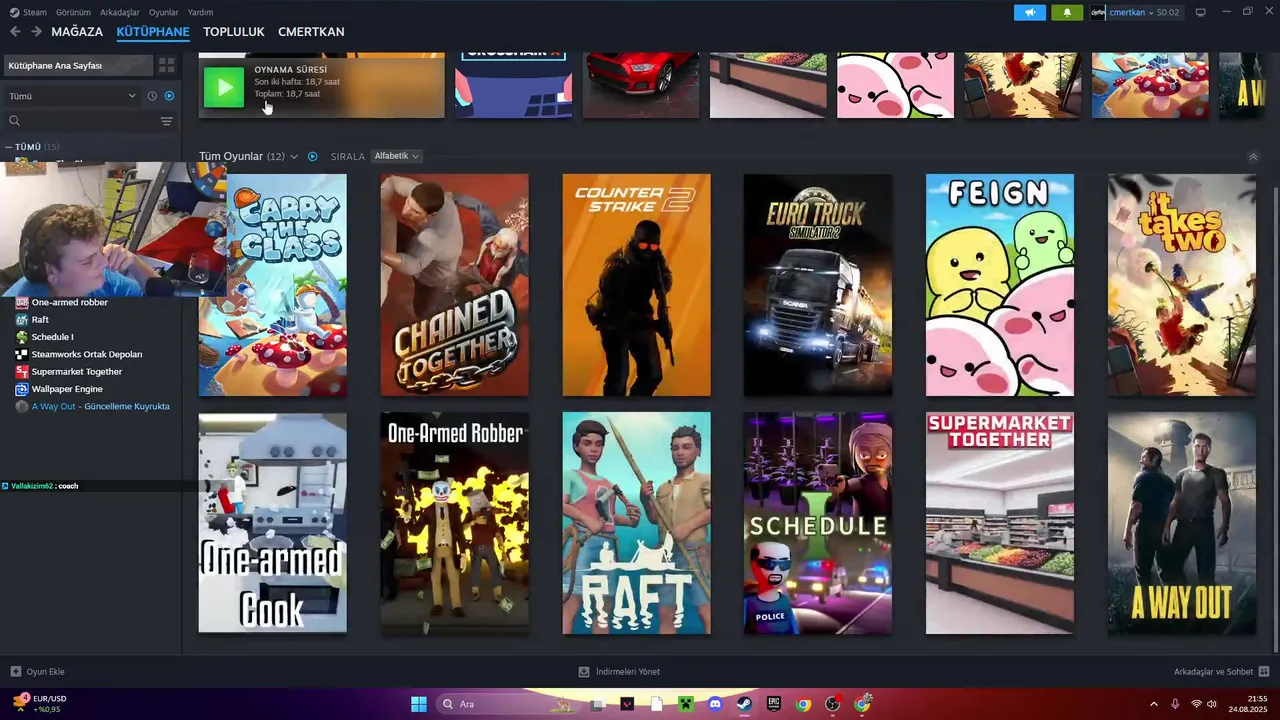The image size is (1280, 720).
Task: Open the CMERTKAN profile tab
Action: (x=311, y=32)
